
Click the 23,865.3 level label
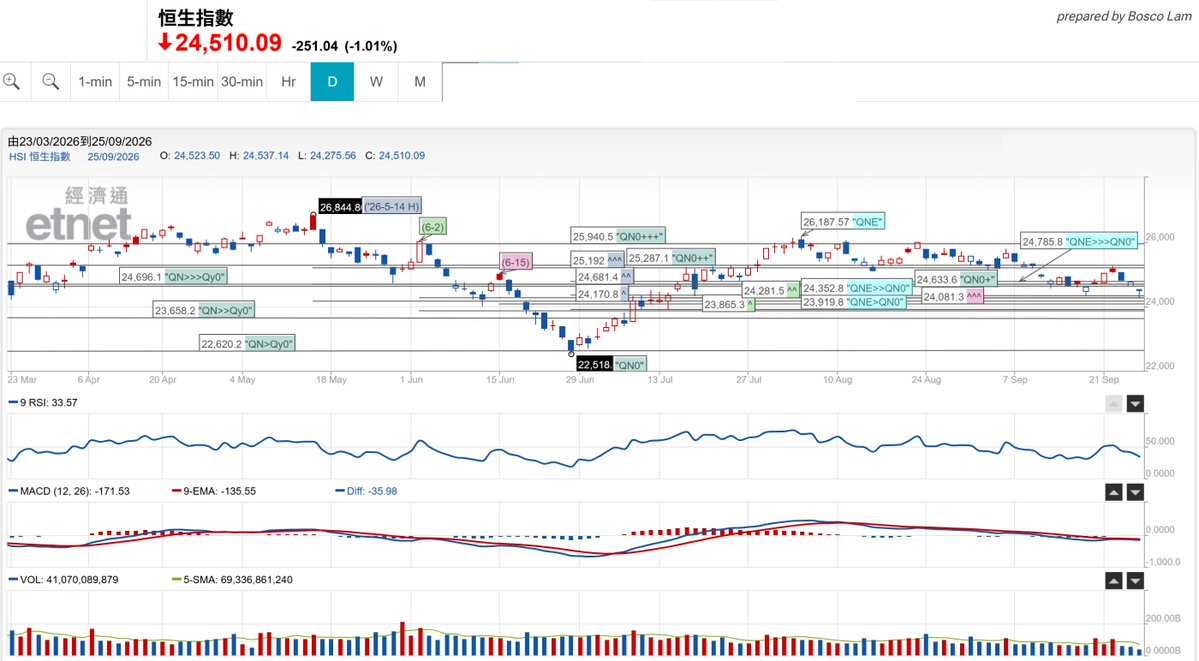coord(729,304)
